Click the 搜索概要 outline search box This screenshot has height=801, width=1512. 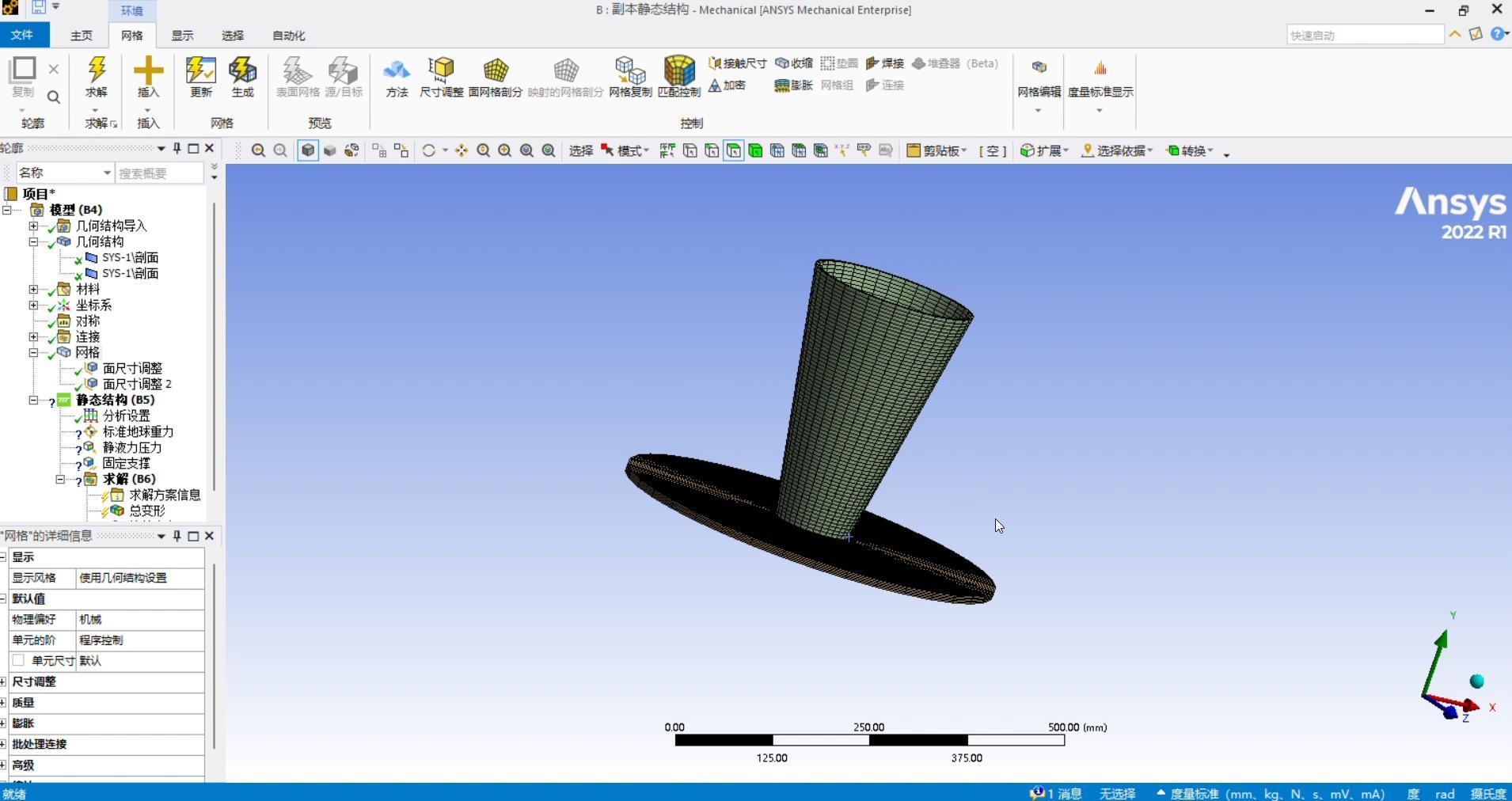(x=160, y=173)
